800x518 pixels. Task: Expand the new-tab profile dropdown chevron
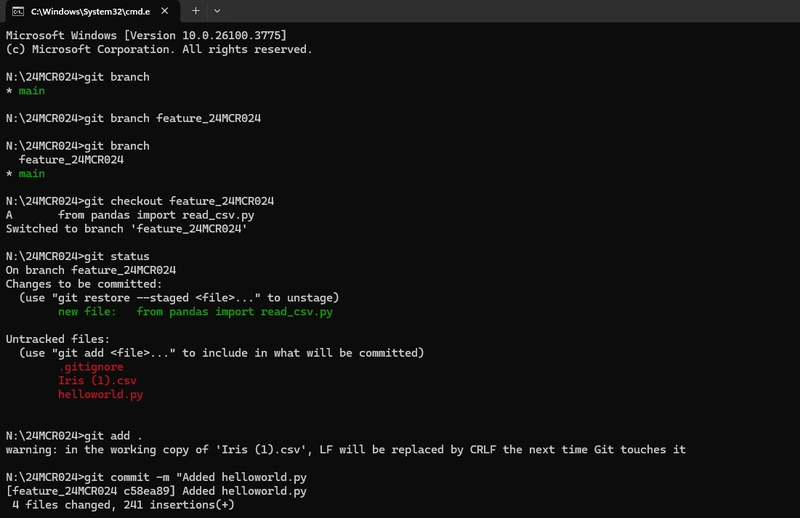[217, 11]
